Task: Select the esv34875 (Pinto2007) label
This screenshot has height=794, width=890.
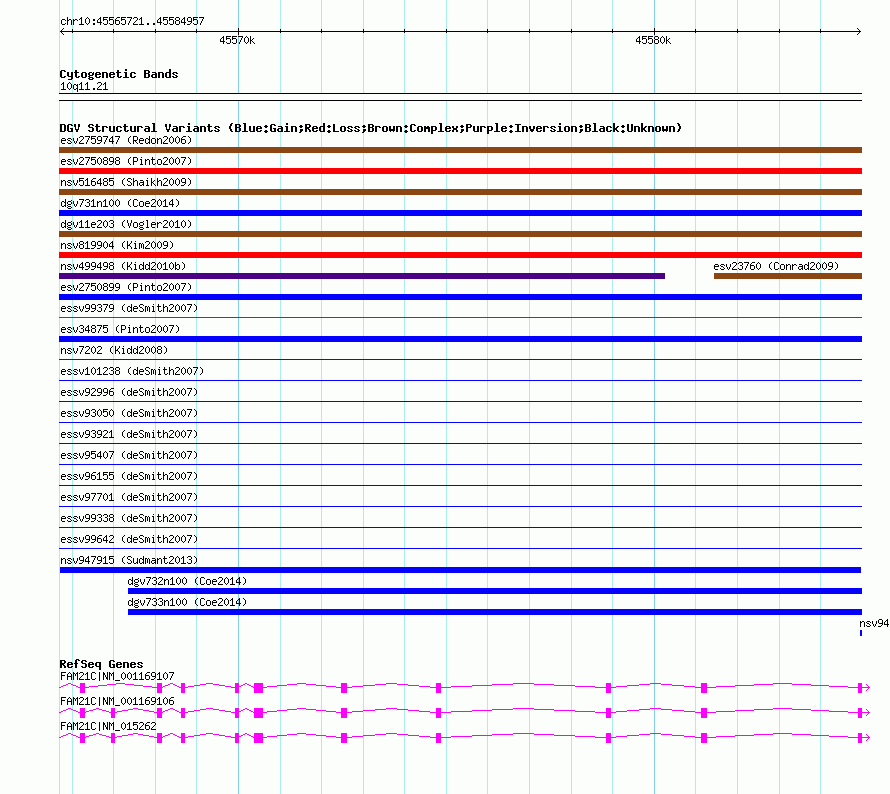Action: point(120,329)
